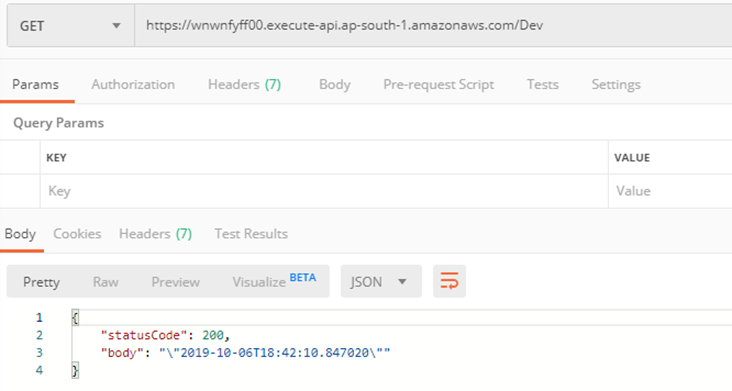Switch to the Authorization tab

click(x=133, y=84)
